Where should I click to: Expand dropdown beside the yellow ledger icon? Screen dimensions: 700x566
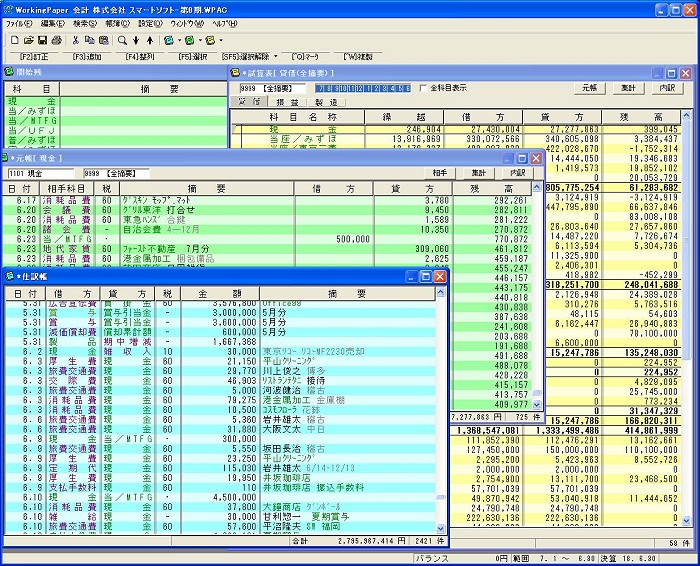(221, 40)
